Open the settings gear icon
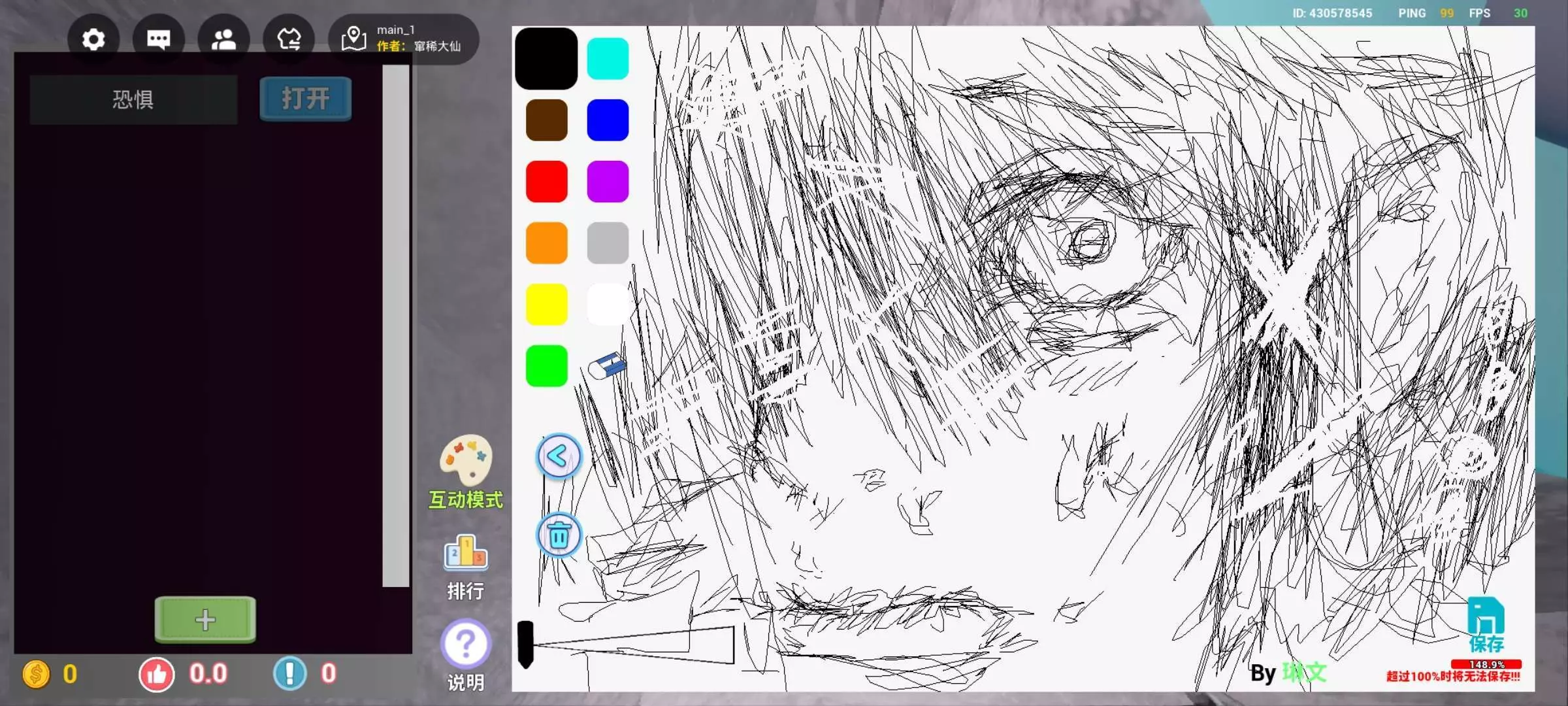 tap(93, 40)
